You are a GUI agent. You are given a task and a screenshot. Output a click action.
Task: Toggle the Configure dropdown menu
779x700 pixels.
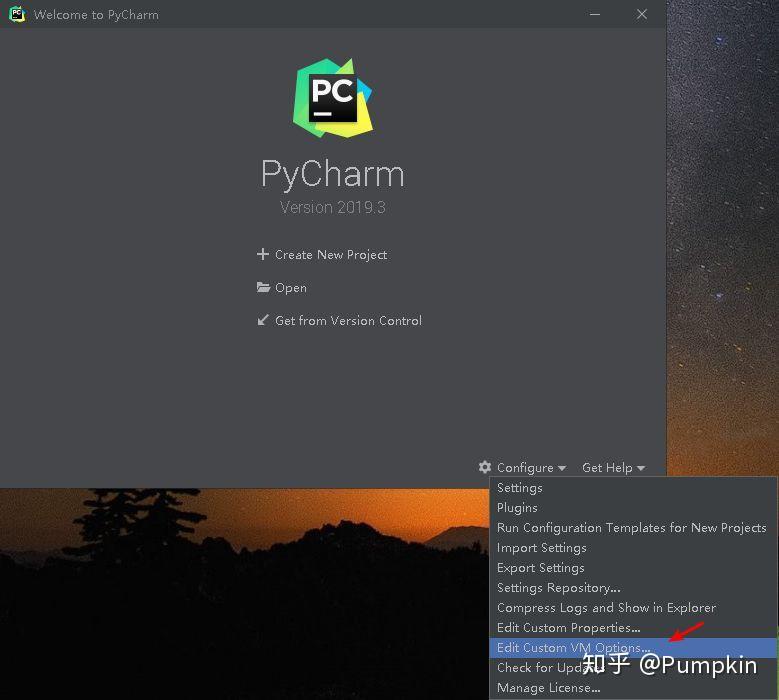(531, 467)
